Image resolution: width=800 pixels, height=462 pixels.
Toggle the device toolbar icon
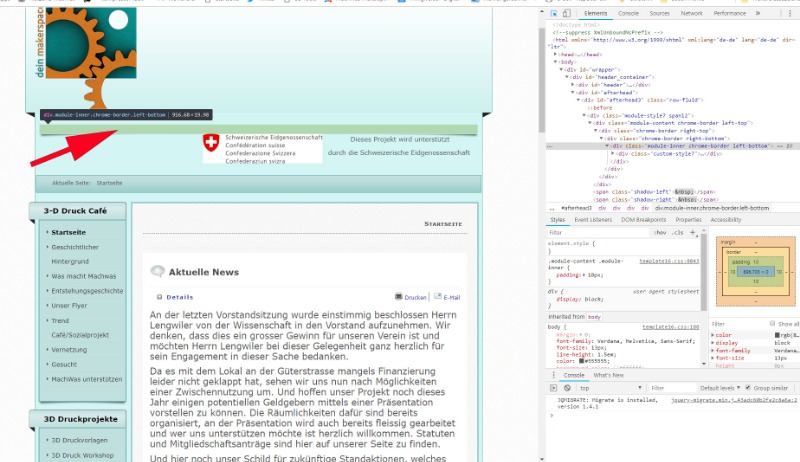tap(566, 13)
